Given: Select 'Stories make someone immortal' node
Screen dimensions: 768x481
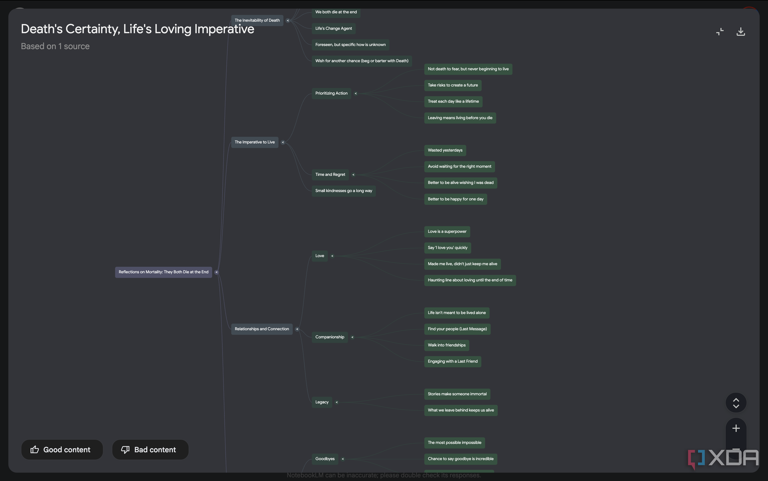Looking at the screenshot, I should (x=457, y=394).
